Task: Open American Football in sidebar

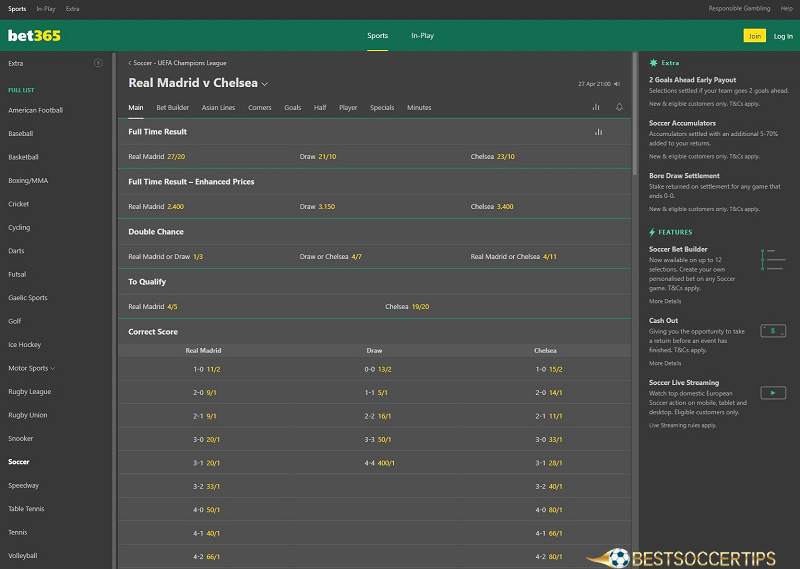Action: (x=36, y=110)
